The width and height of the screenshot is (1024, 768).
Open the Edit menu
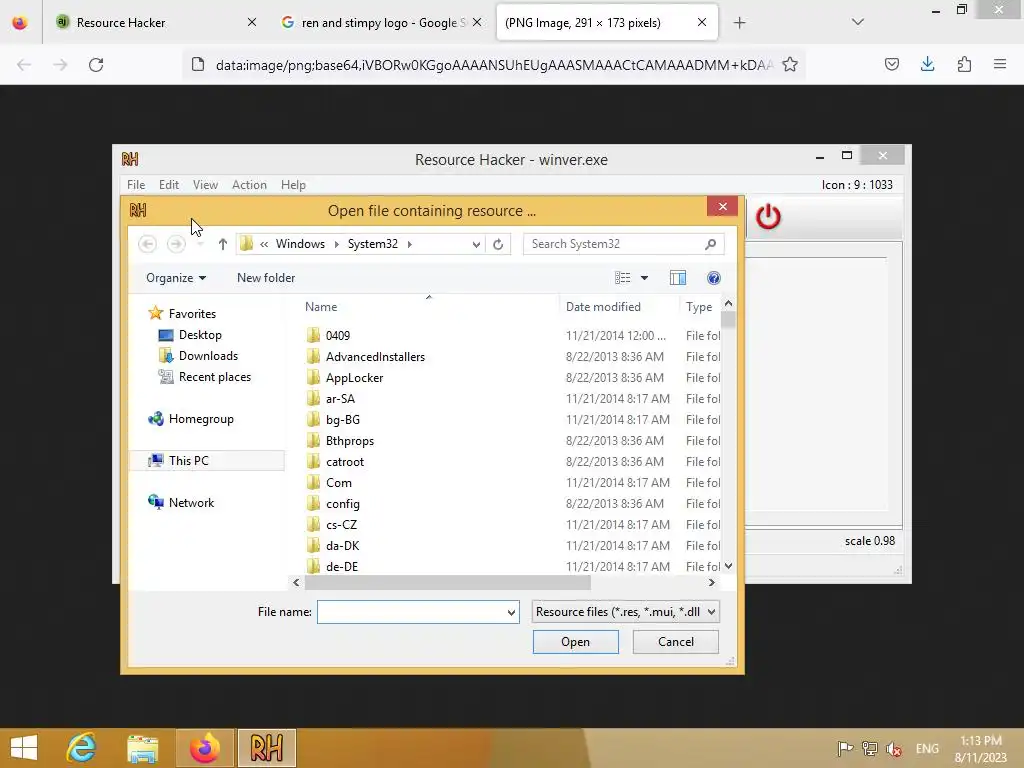point(168,185)
